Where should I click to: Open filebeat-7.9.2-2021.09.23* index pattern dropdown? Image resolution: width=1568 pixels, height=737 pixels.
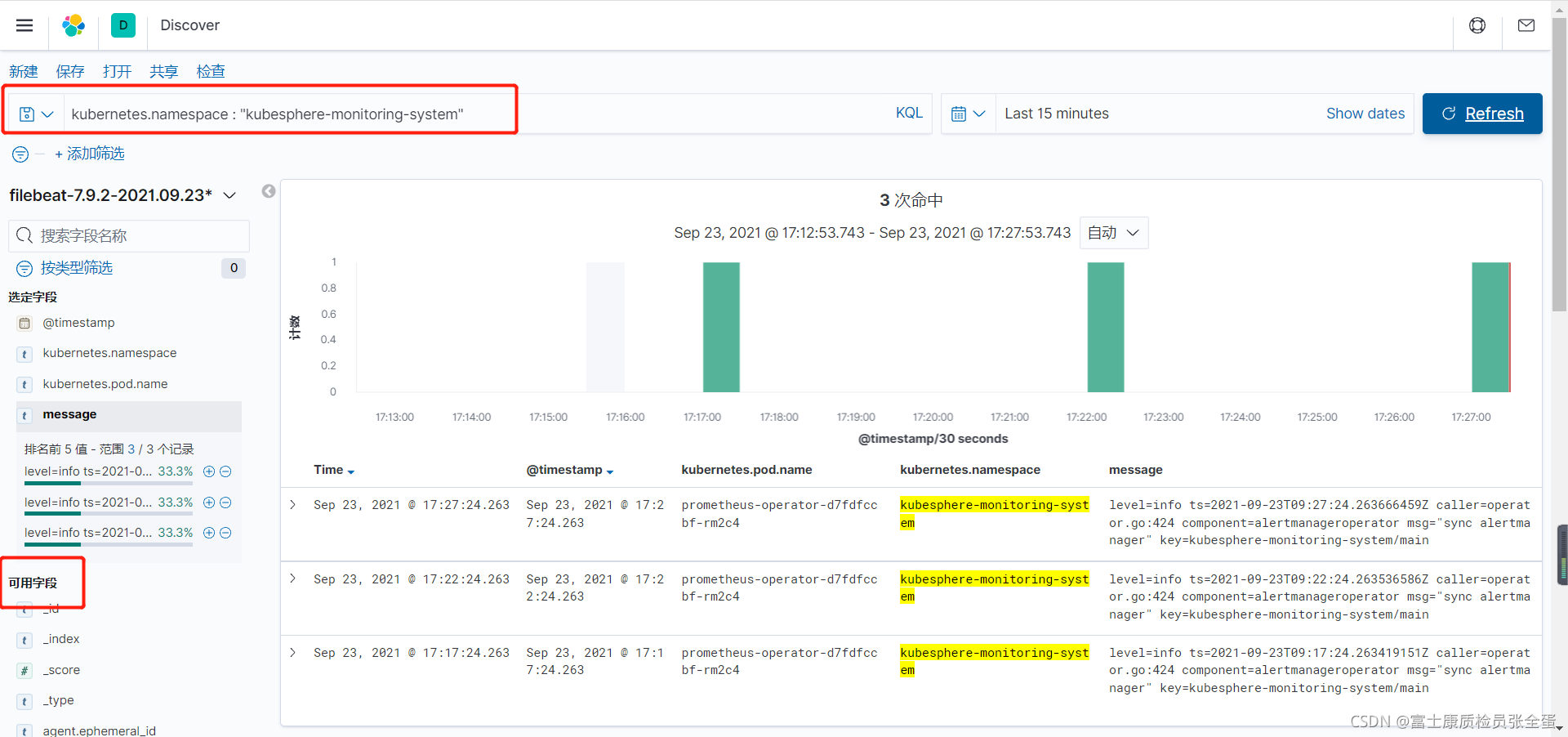122,195
